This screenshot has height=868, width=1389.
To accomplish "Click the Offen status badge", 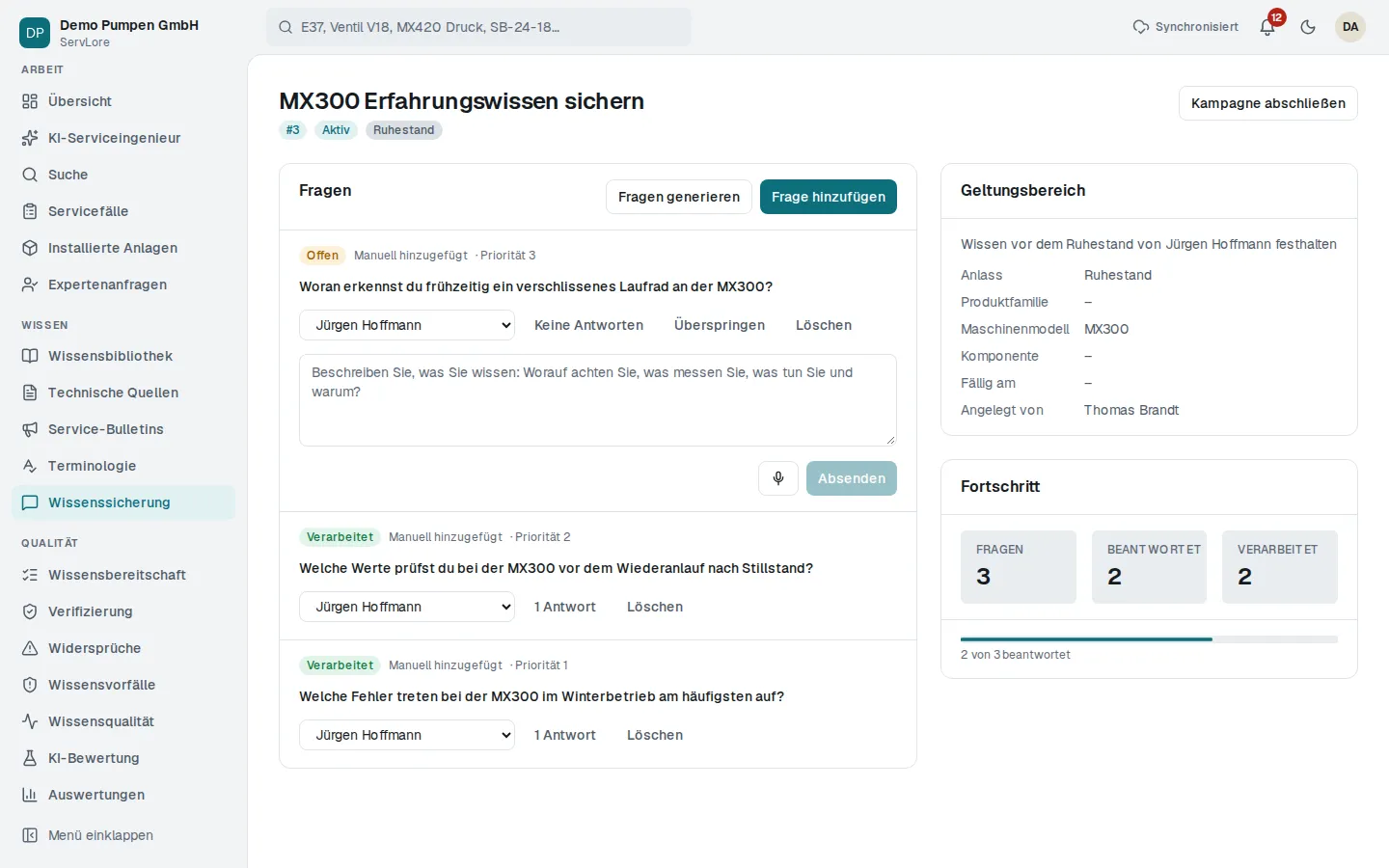I will pyautogui.click(x=322, y=256).
